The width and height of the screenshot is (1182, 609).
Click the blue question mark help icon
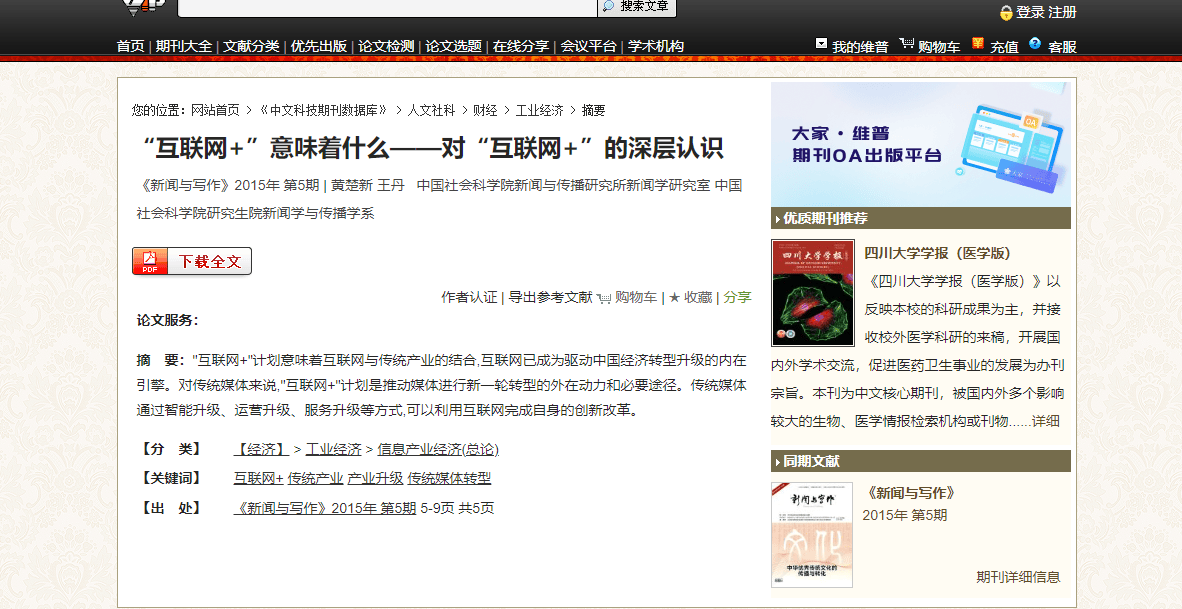(1035, 44)
